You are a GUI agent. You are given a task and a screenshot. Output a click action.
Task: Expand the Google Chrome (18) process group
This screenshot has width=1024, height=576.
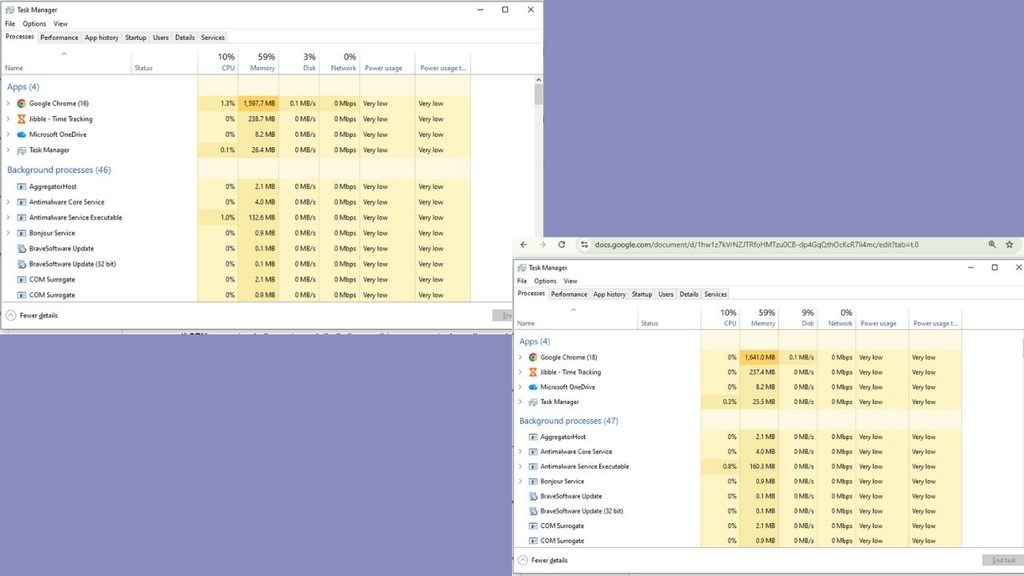coord(520,357)
